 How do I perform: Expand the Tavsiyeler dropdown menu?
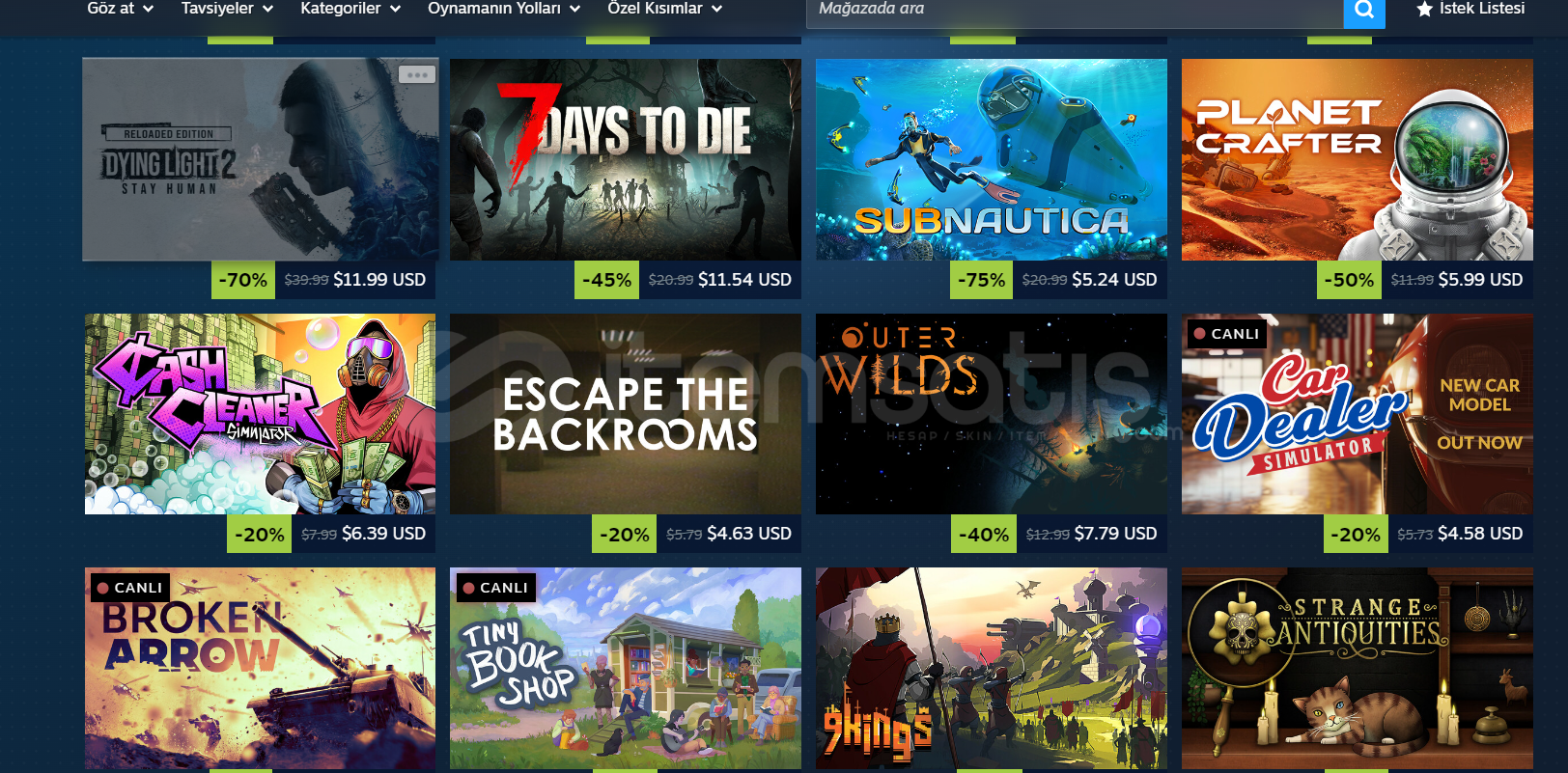(227, 9)
